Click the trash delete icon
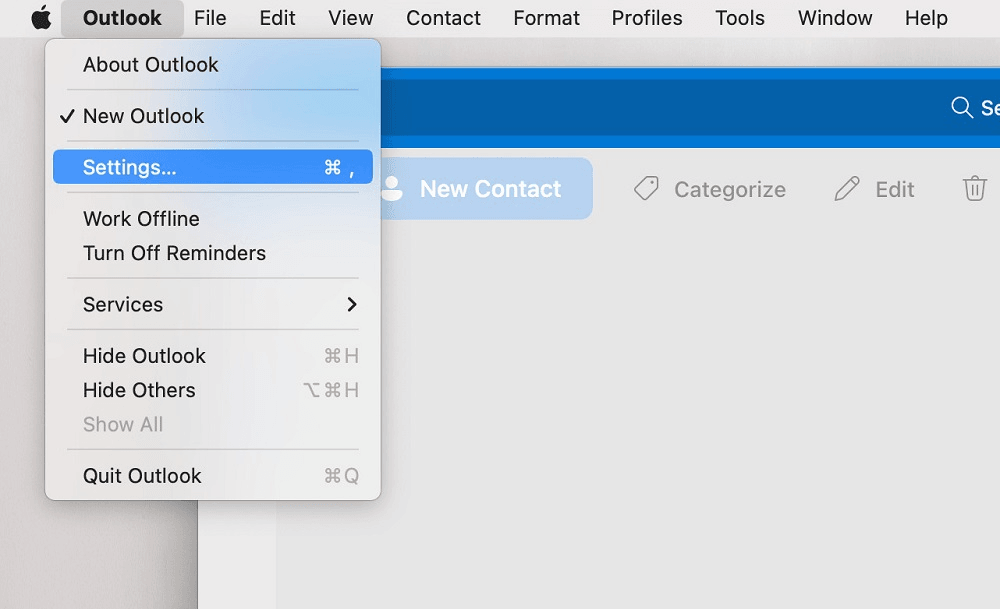This screenshot has height=609, width=1000. point(974,188)
